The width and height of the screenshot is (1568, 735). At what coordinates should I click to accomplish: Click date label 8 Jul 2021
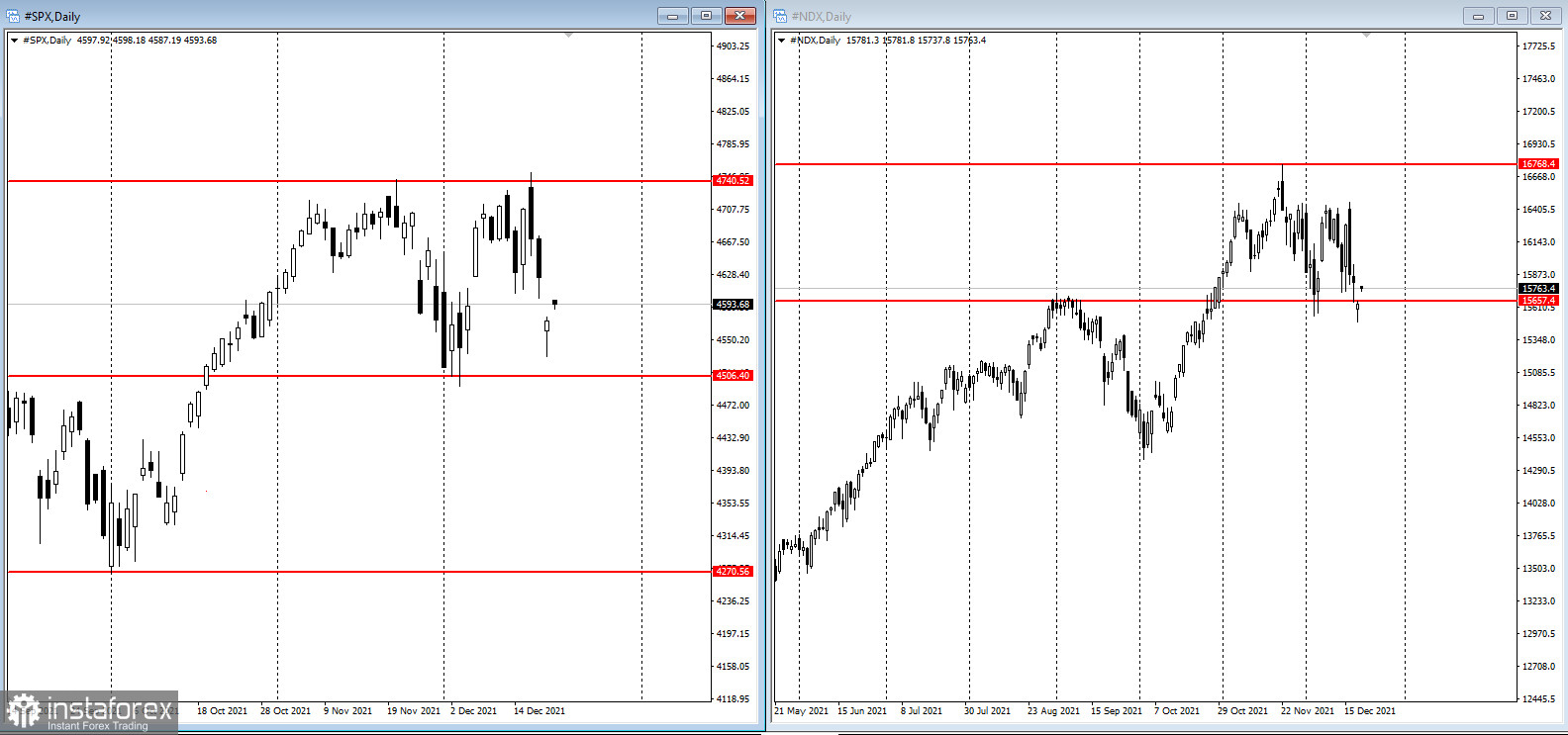[x=922, y=711]
